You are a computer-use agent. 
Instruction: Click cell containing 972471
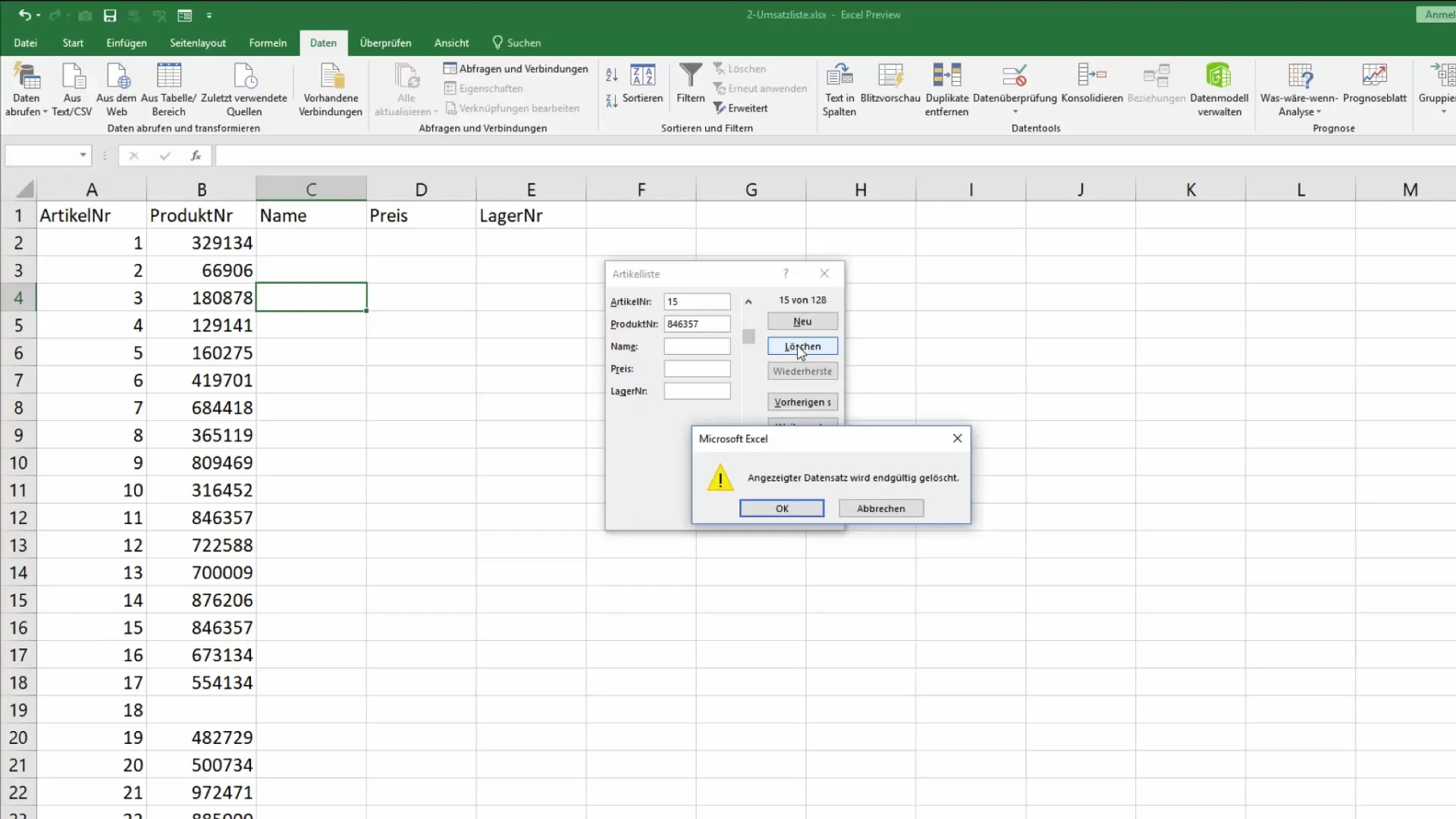coord(201,792)
